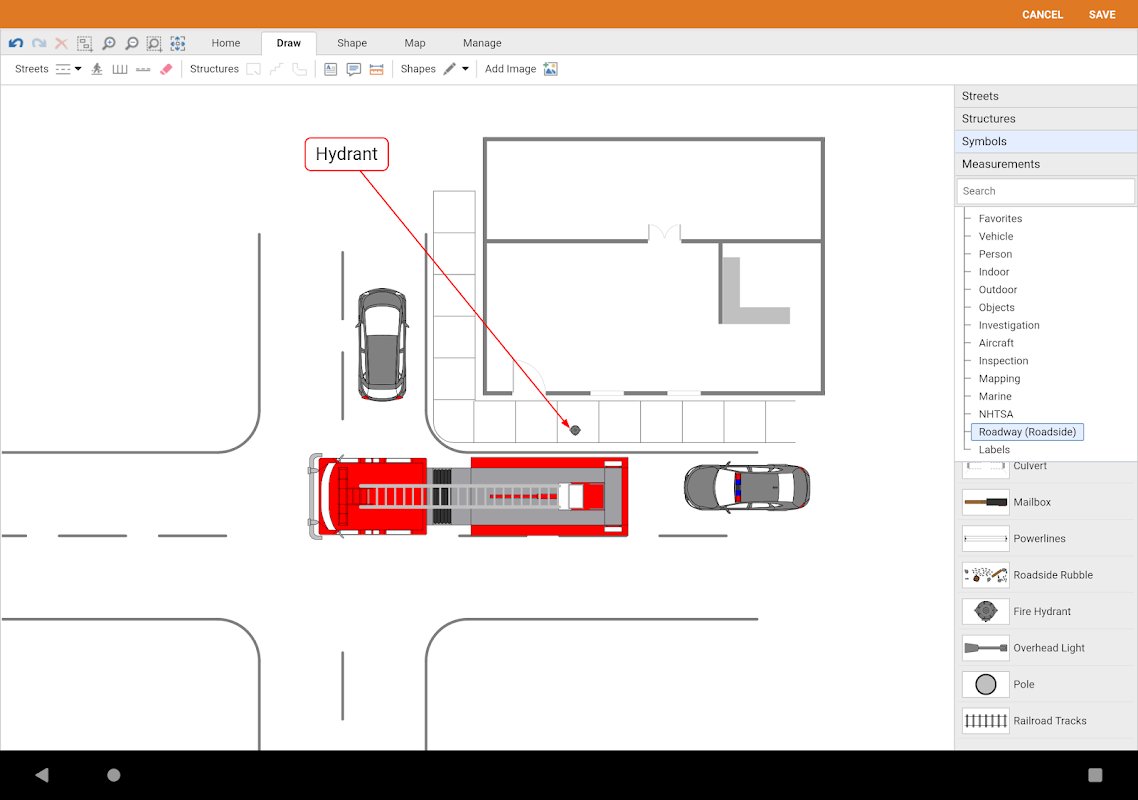The image size is (1138, 800).
Task: Click the Zoom Out magnifier icon
Action: pyautogui.click(x=131, y=43)
